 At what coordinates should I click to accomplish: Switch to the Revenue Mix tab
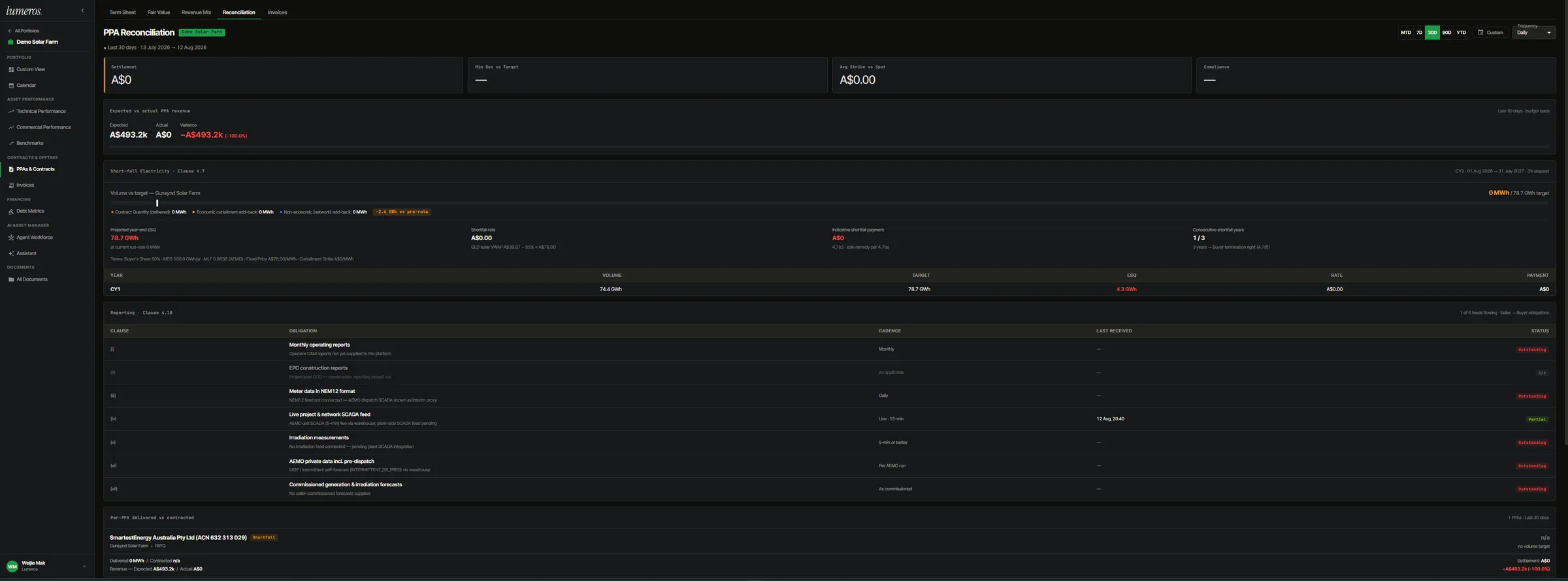click(196, 12)
